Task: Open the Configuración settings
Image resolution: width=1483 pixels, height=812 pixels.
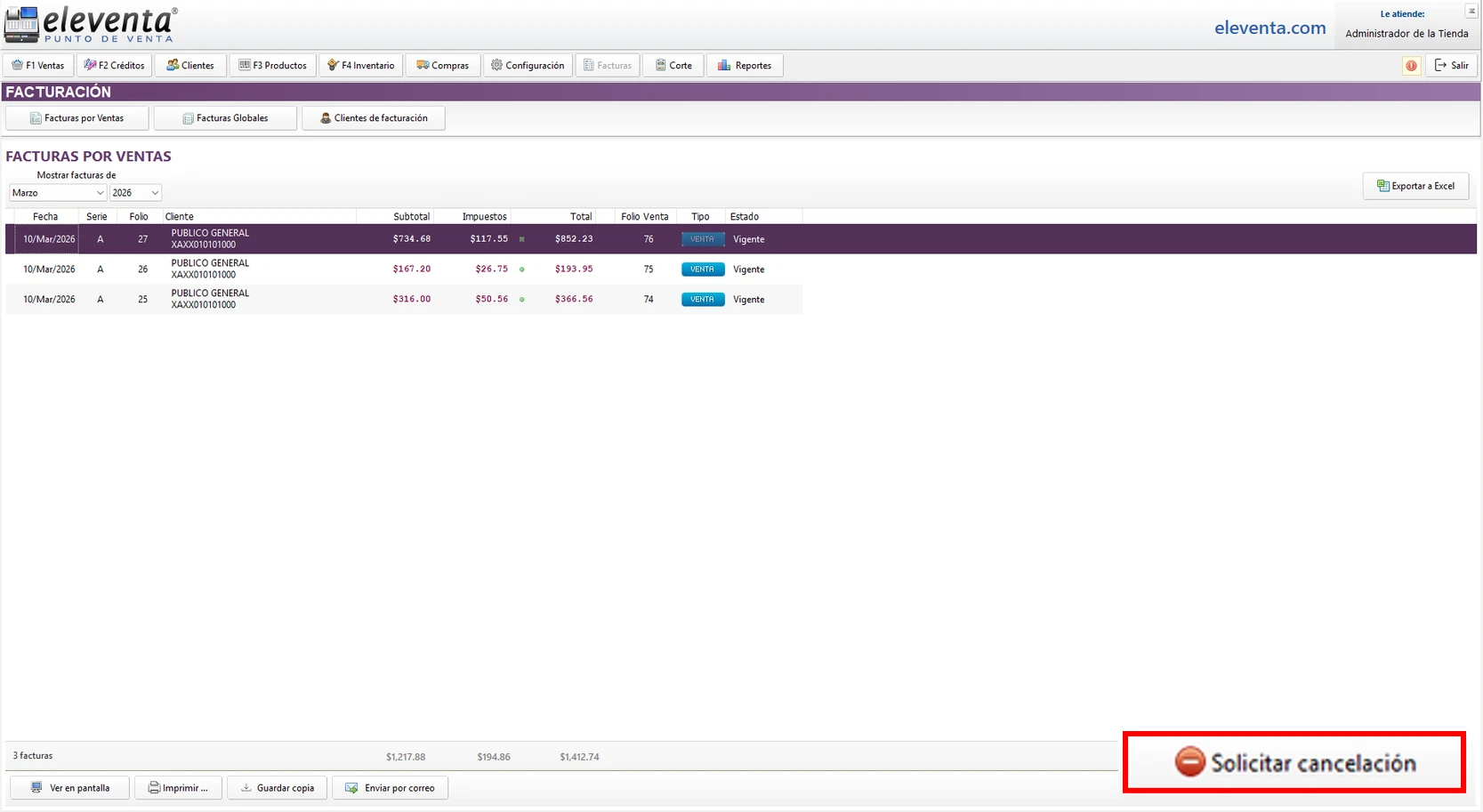Action: (x=528, y=66)
